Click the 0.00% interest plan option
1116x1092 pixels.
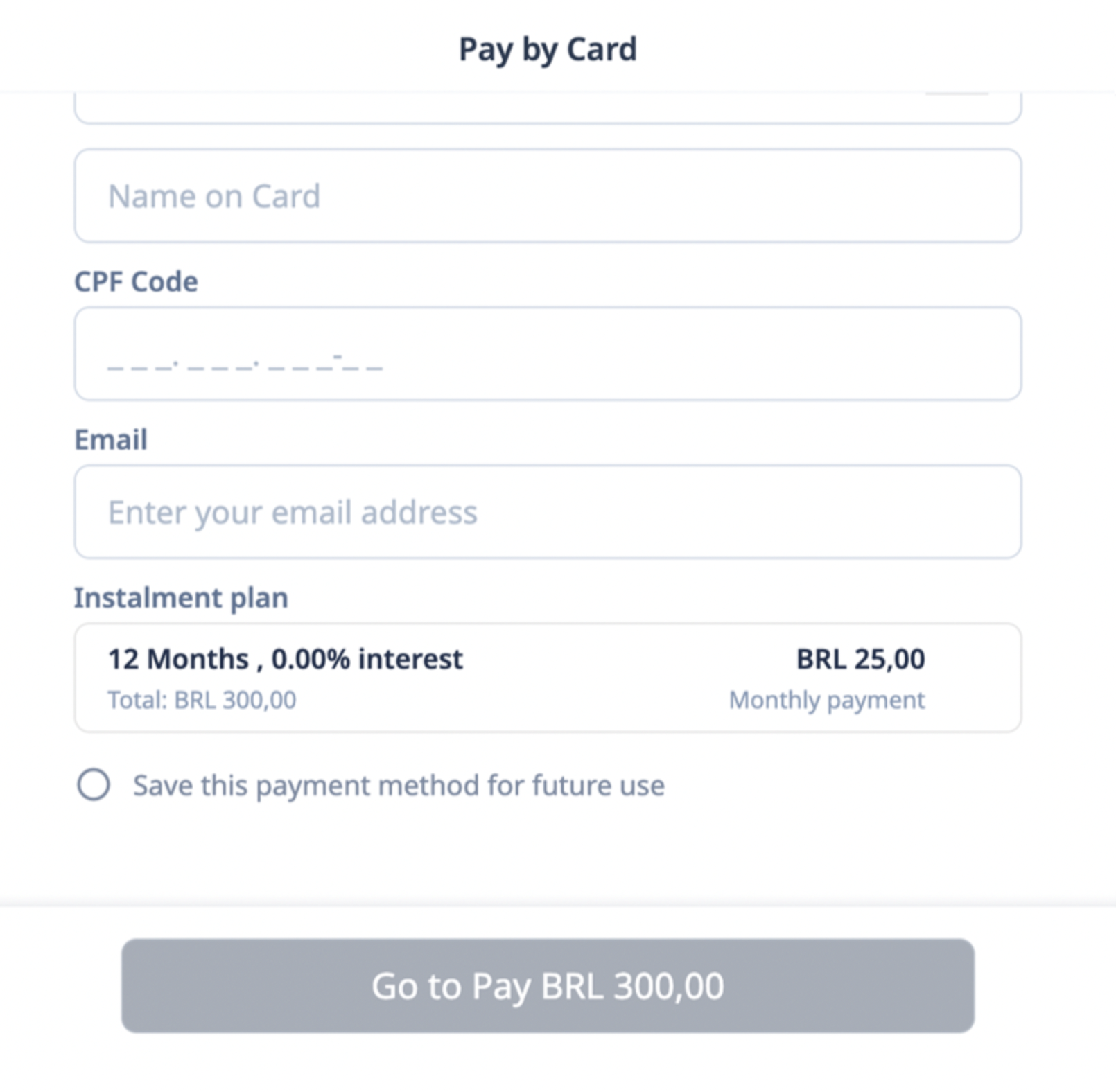coord(367,659)
